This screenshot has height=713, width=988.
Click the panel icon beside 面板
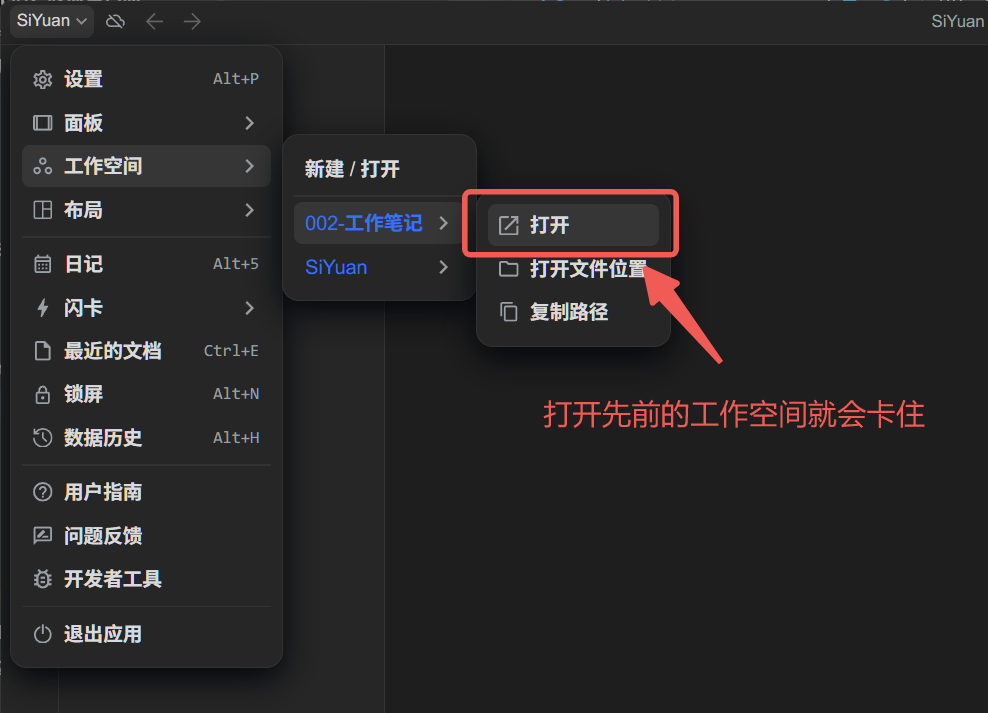[42, 123]
